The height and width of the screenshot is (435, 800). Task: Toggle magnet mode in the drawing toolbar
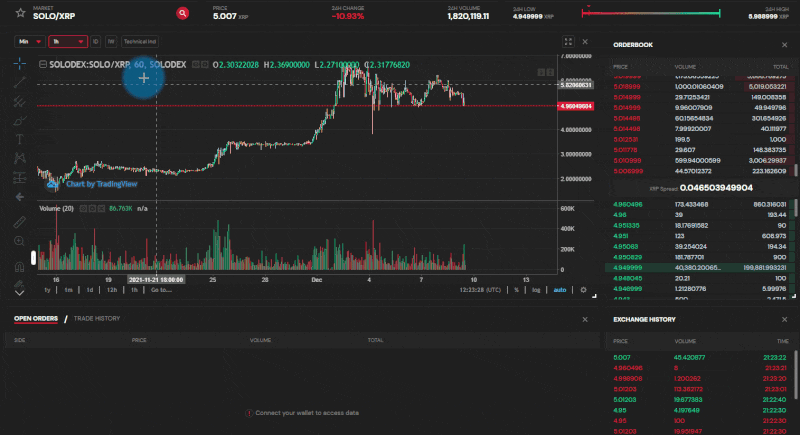click(19, 267)
